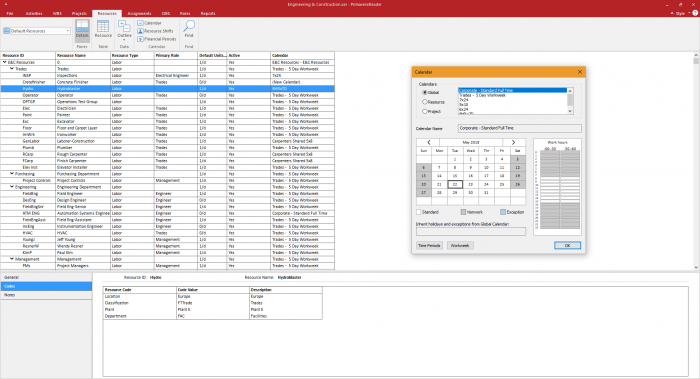
Task: Click the Time Periods button
Action: 429,246
